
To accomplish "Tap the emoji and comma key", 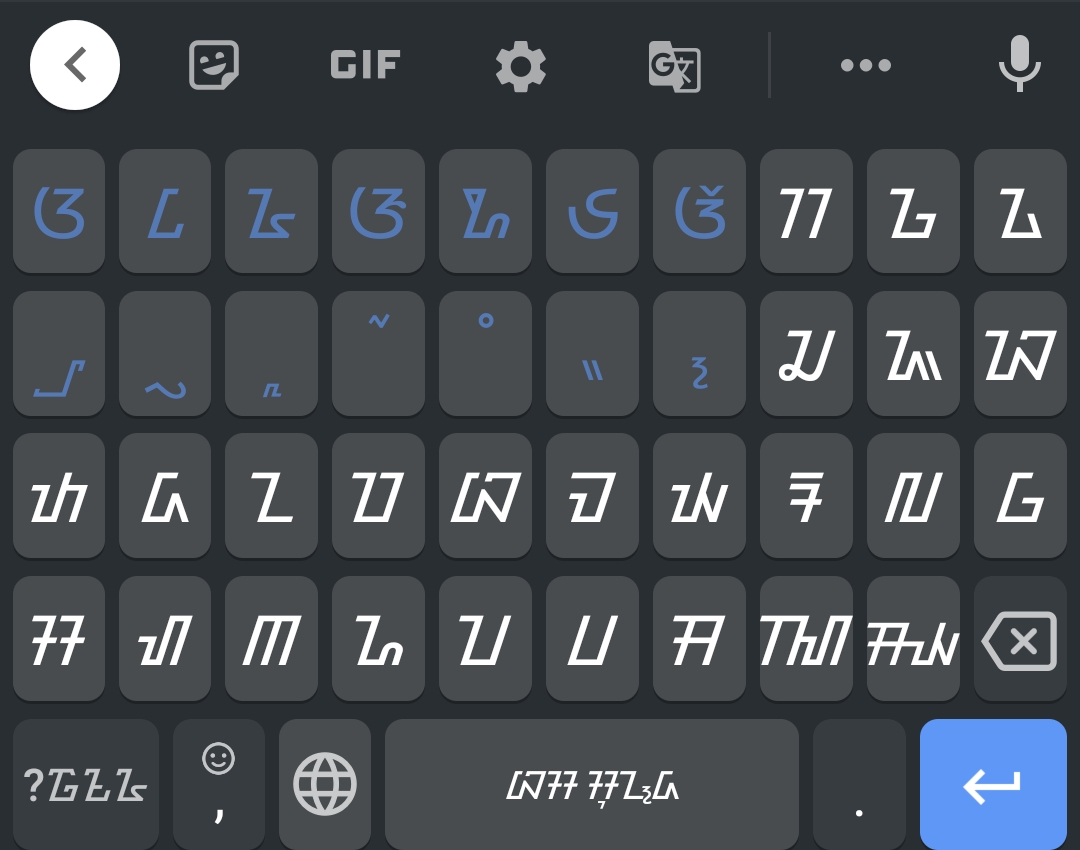I will point(218,785).
